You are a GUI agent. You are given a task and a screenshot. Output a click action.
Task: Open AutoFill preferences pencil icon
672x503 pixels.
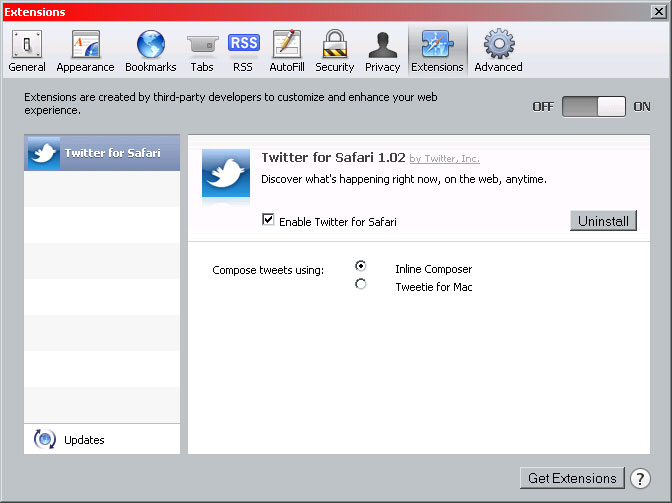tap(287, 44)
